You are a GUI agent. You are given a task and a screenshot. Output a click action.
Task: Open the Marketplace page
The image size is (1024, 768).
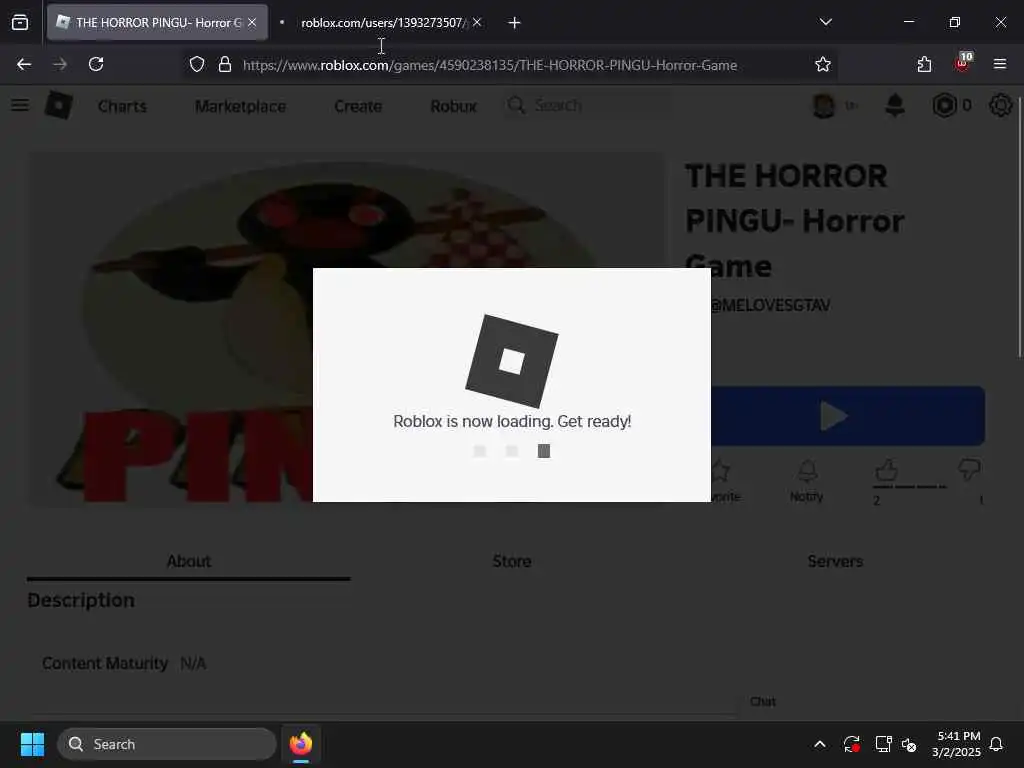[240, 106]
